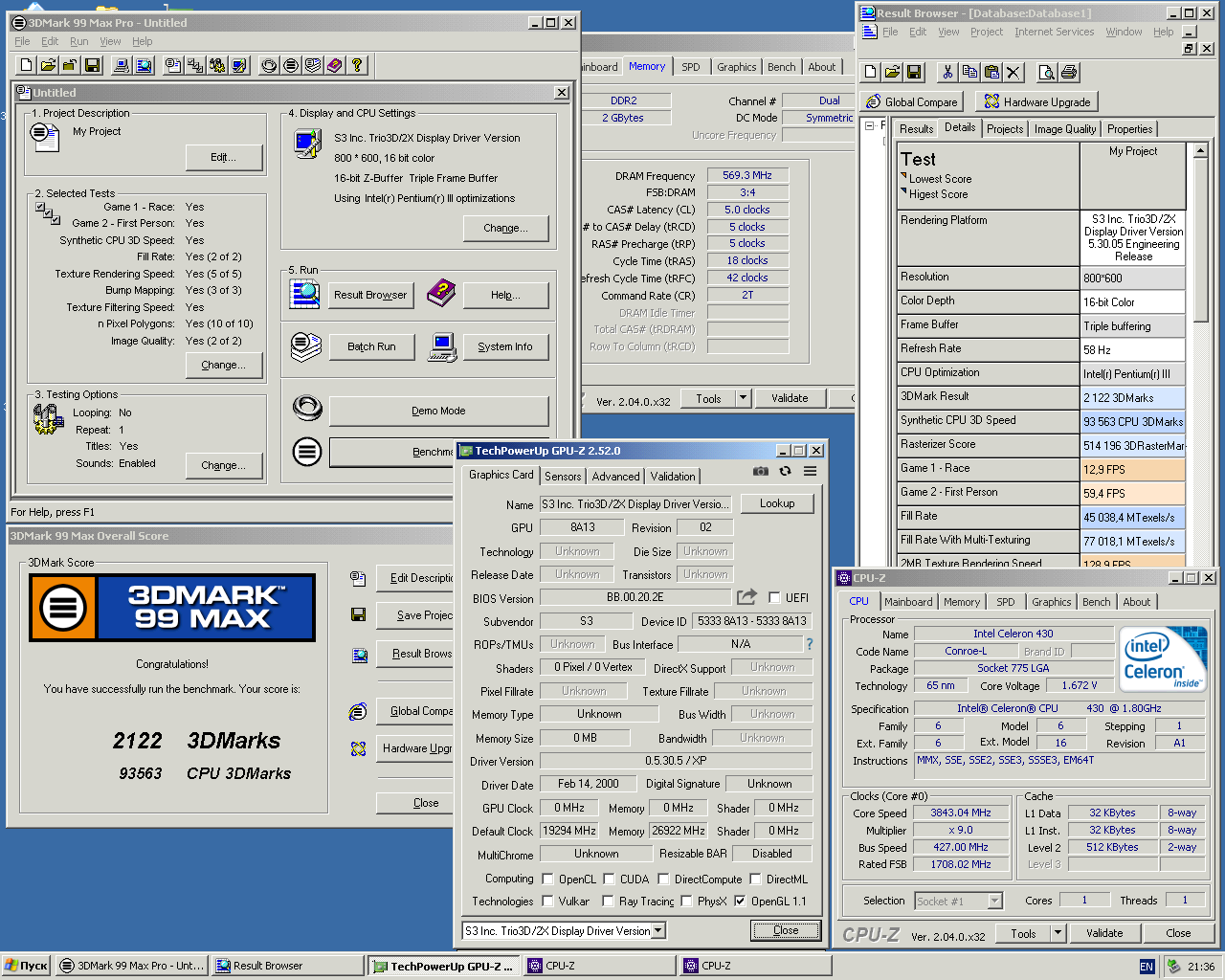Open File menu in 3DMark 99 Max
The height and width of the screenshot is (980, 1225).
[x=22, y=41]
